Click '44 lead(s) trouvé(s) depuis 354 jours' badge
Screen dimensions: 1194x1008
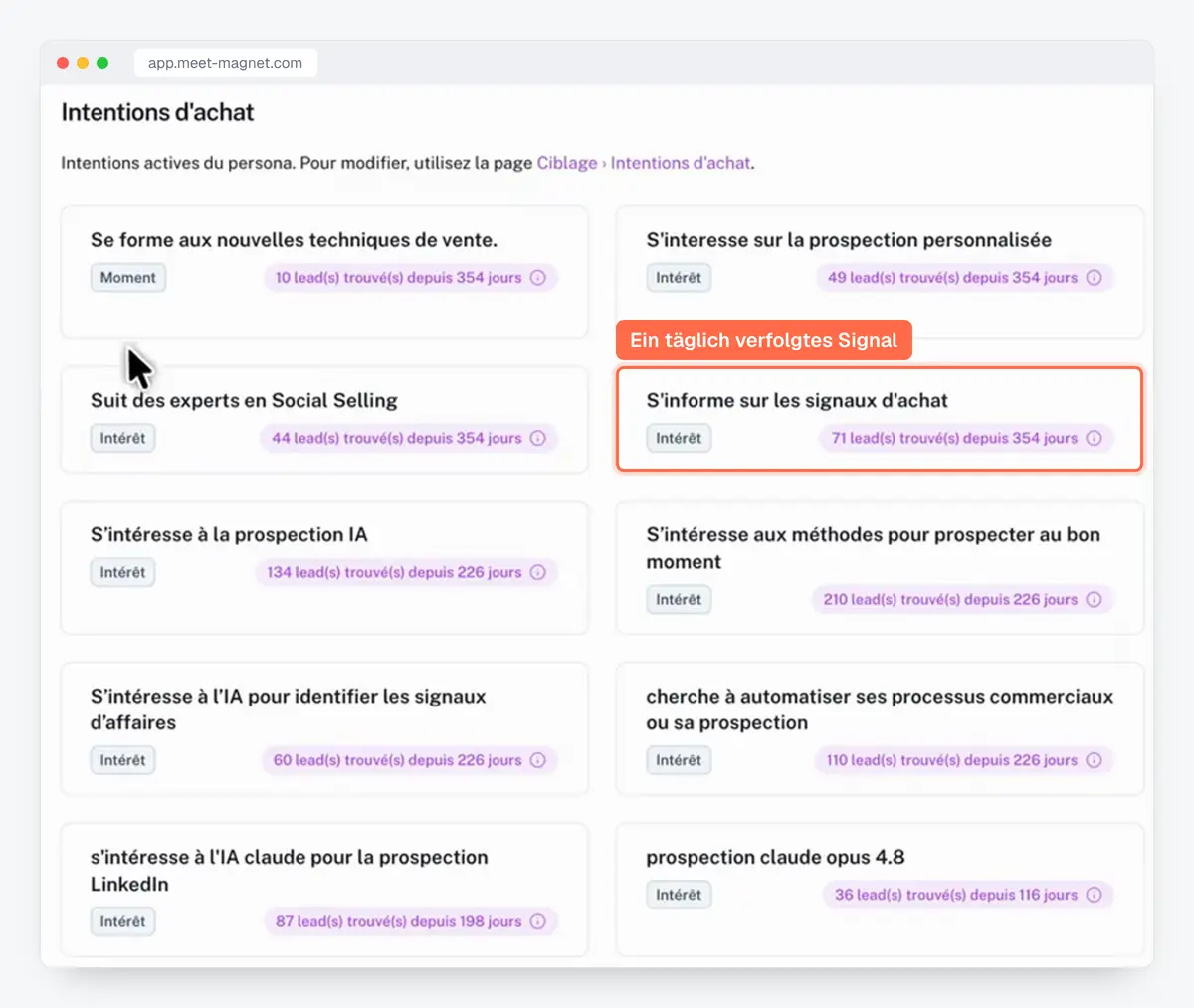tap(409, 438)
